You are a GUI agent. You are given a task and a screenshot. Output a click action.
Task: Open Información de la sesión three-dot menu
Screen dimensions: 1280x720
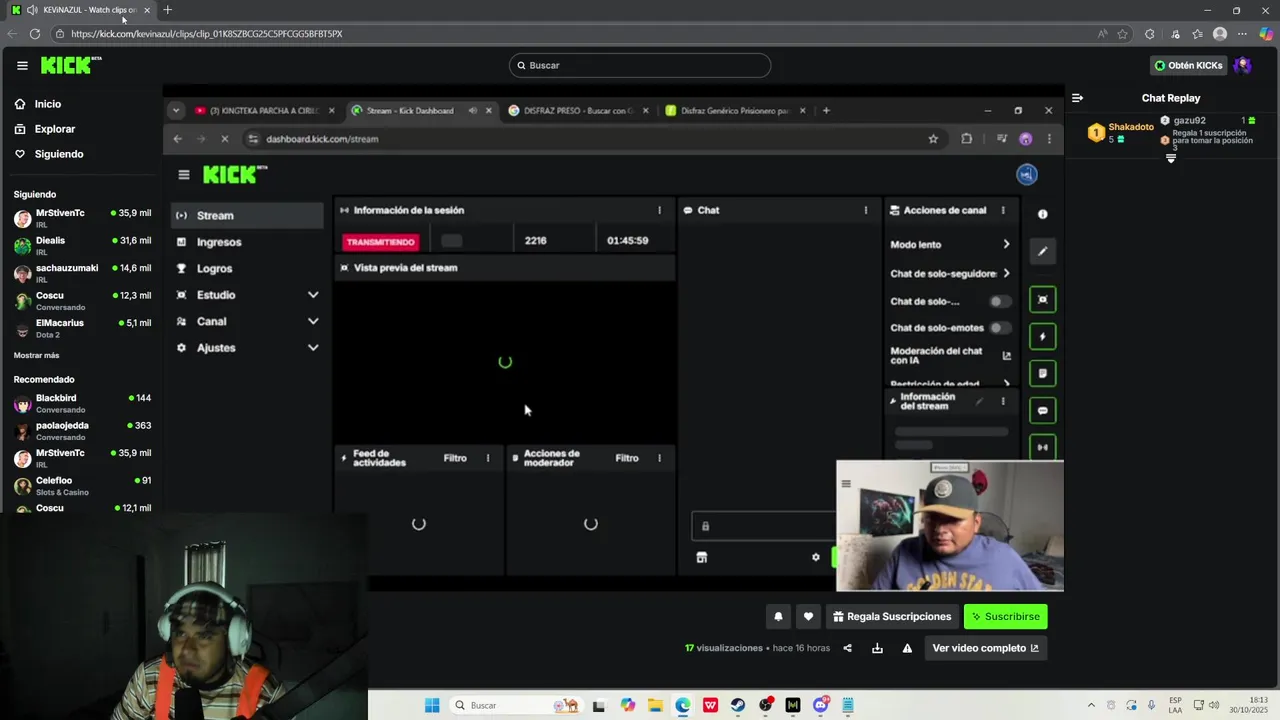(659, 210)
